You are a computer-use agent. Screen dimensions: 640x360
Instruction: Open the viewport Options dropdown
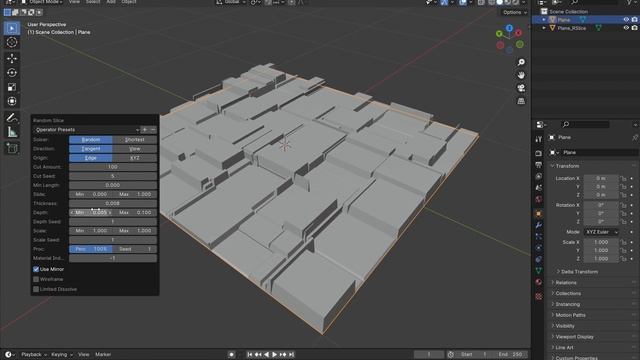click(x=515, y=12)
